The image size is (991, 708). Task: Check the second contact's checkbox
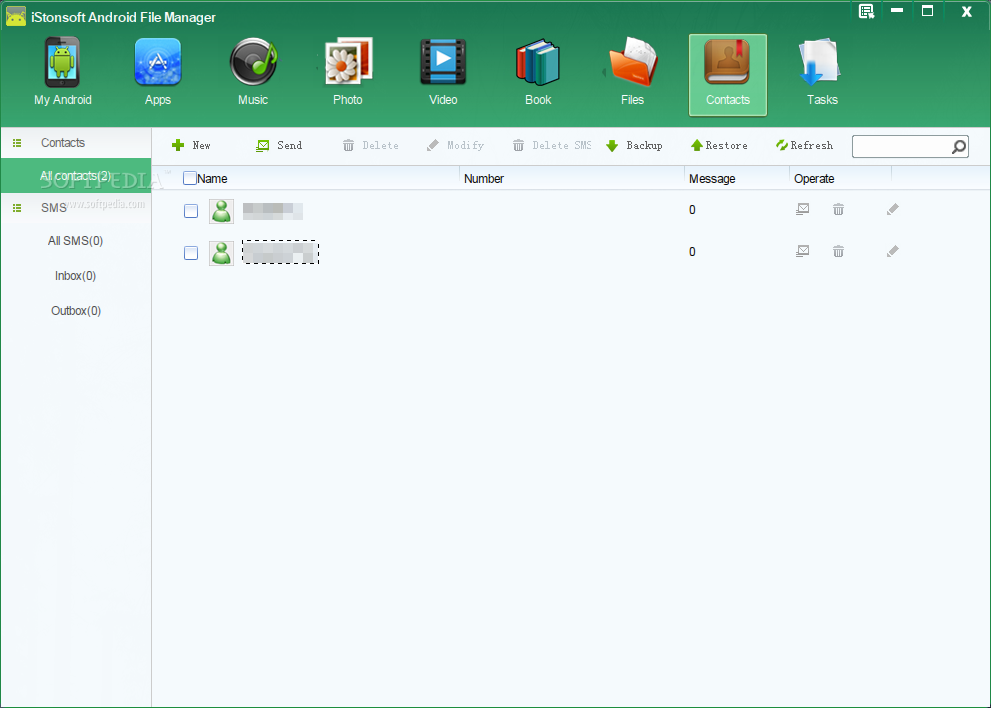point(191,253)
